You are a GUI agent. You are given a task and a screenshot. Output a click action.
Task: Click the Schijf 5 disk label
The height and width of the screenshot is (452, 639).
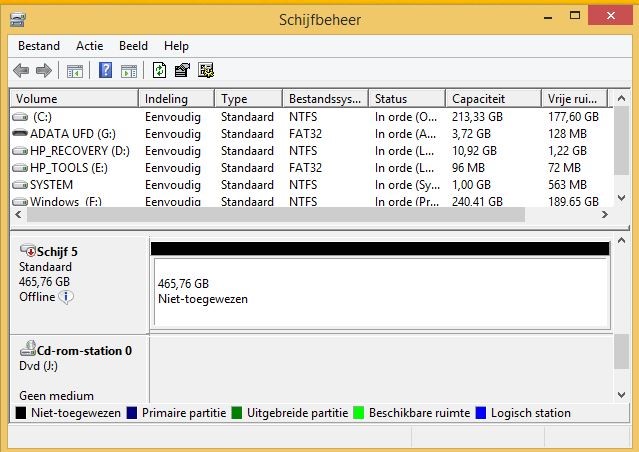point(56,252)
